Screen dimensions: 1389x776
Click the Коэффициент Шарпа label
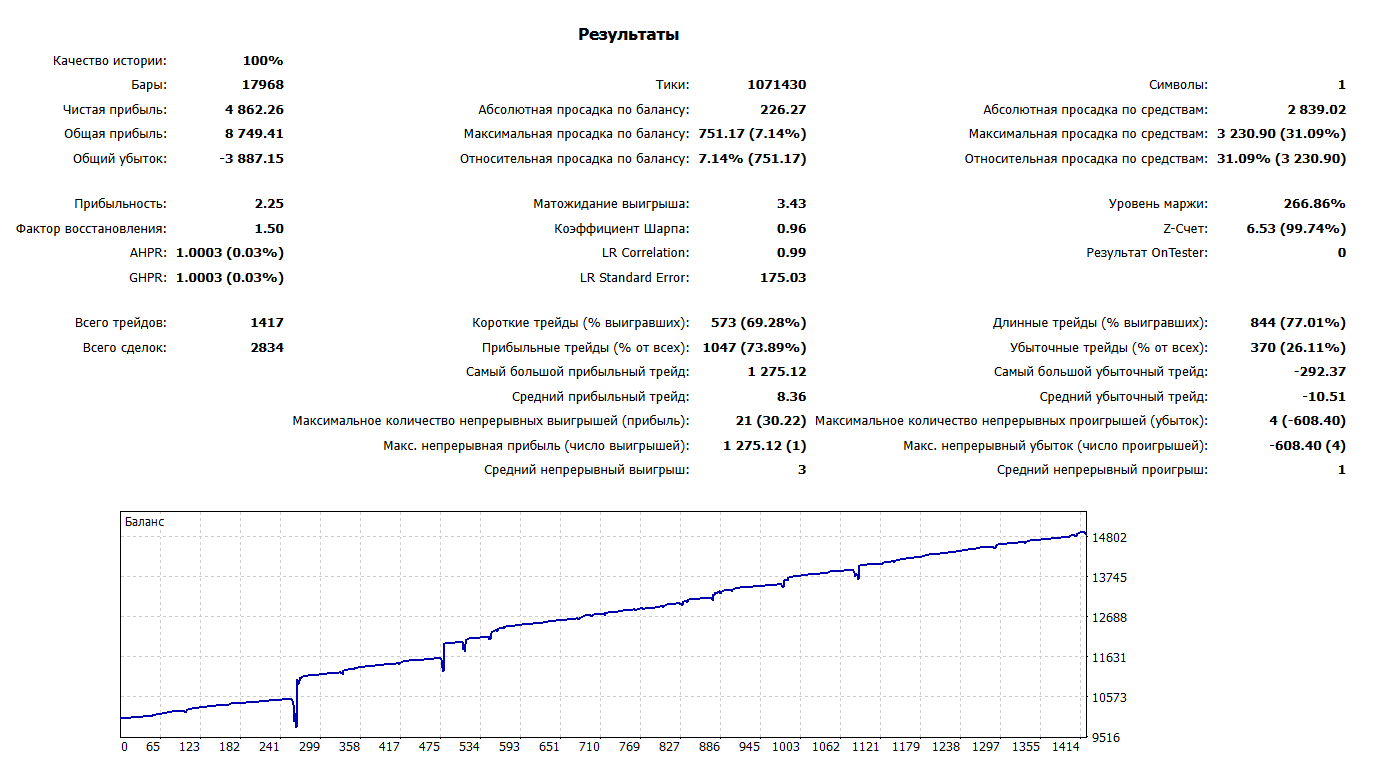coord(621,229)
